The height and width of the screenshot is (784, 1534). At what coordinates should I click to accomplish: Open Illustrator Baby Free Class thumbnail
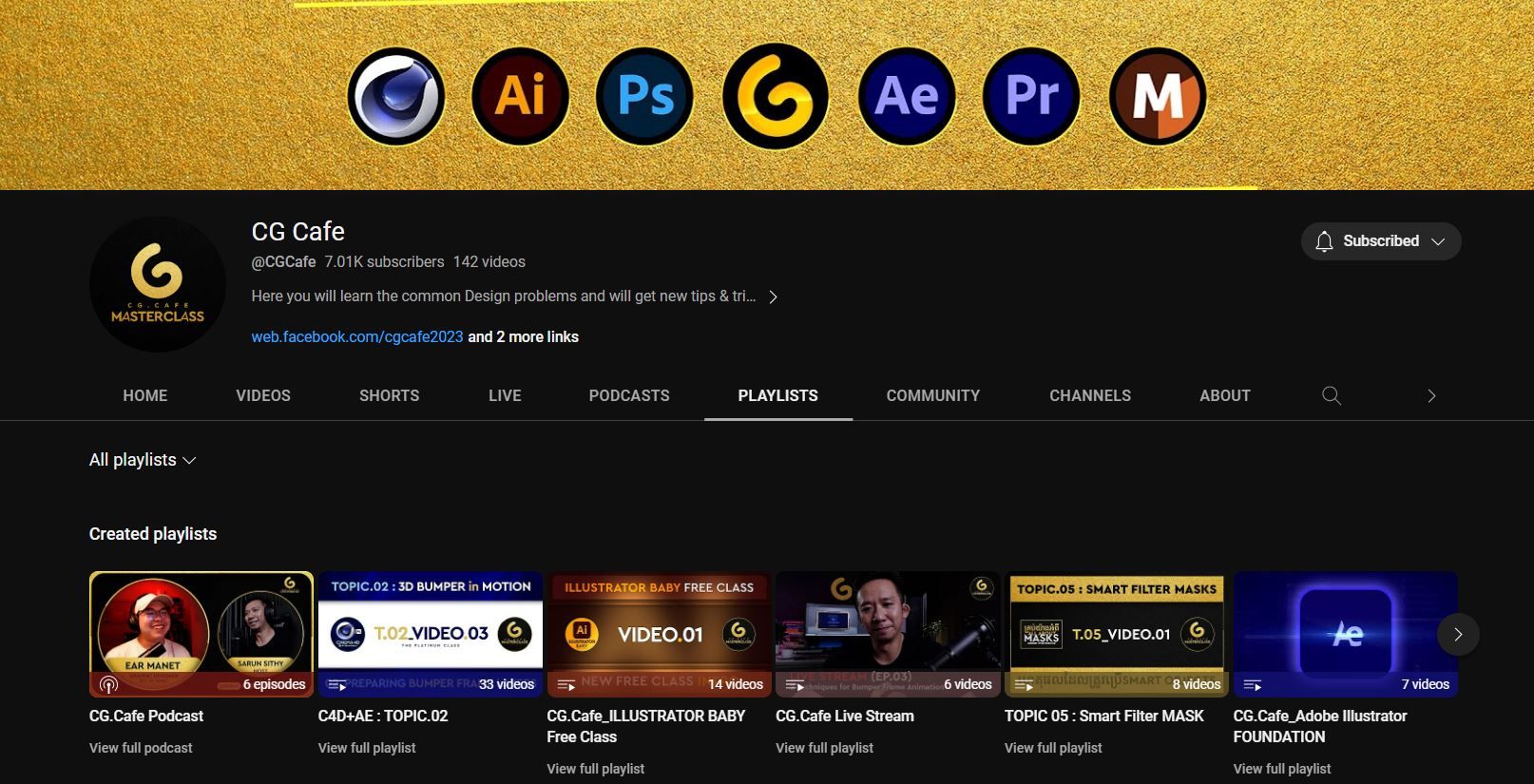[x=659, y=634]
